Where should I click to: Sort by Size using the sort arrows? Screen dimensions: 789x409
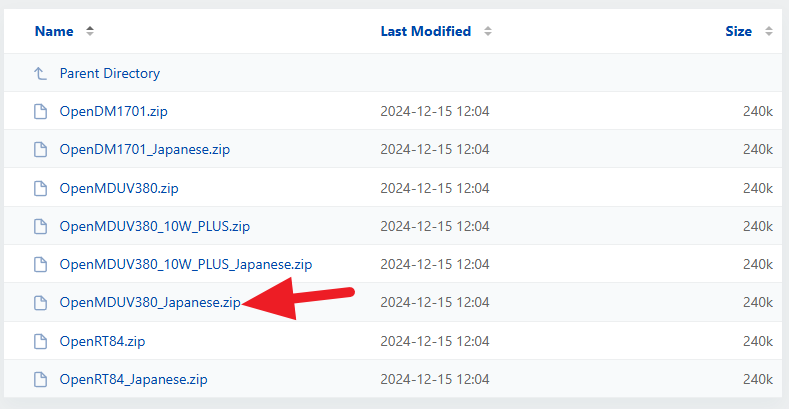tap(768, 31)
